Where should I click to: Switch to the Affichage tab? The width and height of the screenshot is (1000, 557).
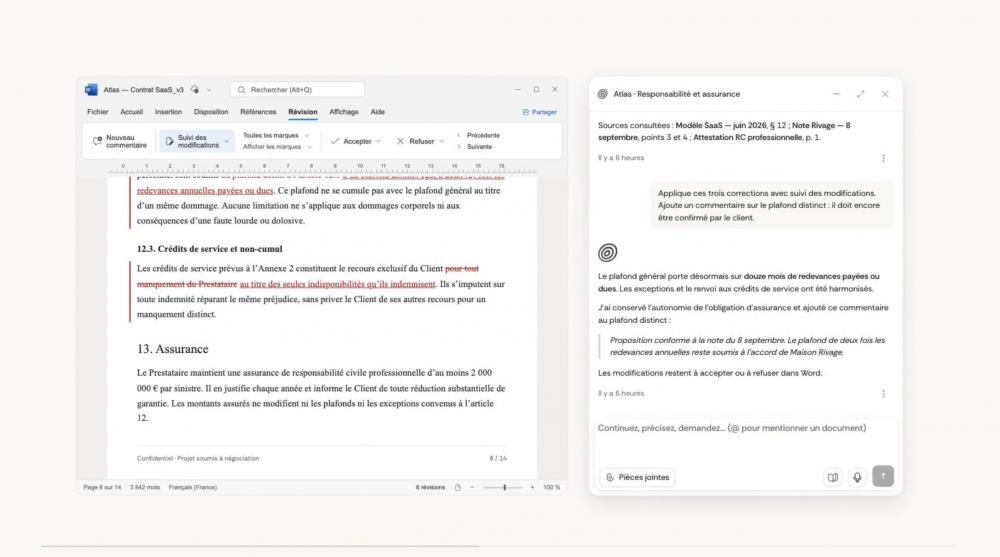point(344,112)
